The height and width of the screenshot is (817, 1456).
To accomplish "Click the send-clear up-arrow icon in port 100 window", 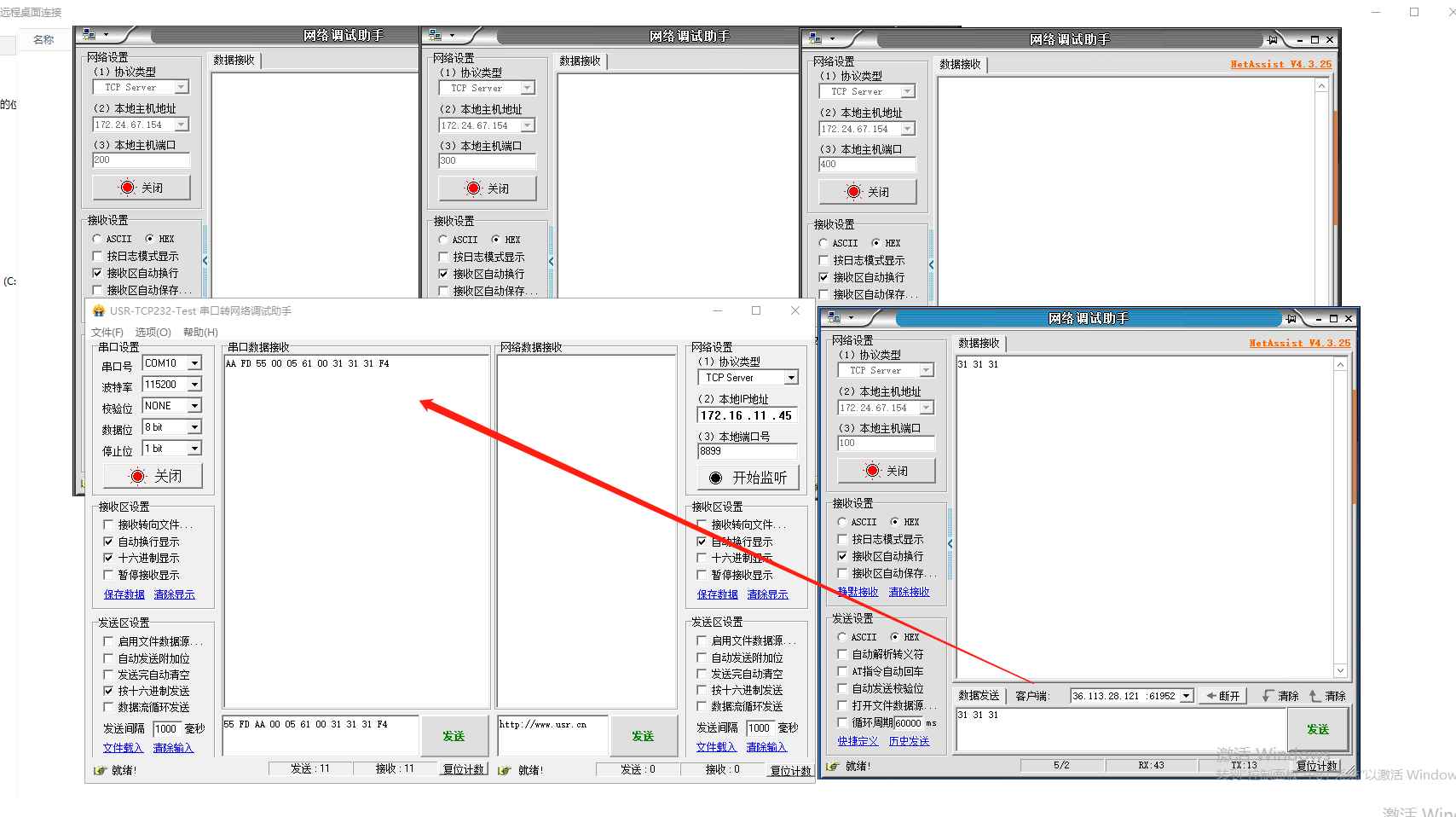I will (1314, 696).
